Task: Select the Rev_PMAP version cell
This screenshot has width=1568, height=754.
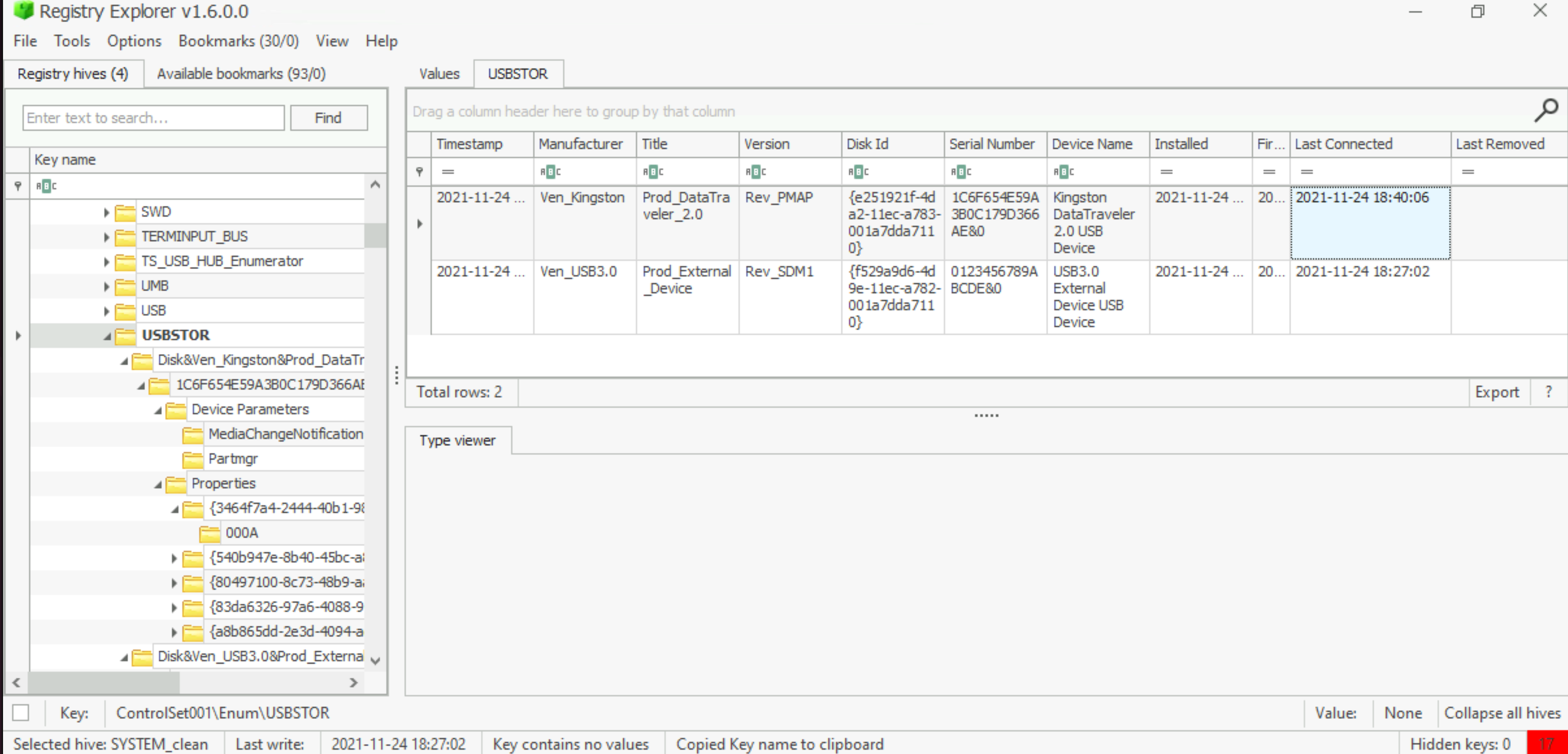Action: pyautogui.click(x=790, y=223)
